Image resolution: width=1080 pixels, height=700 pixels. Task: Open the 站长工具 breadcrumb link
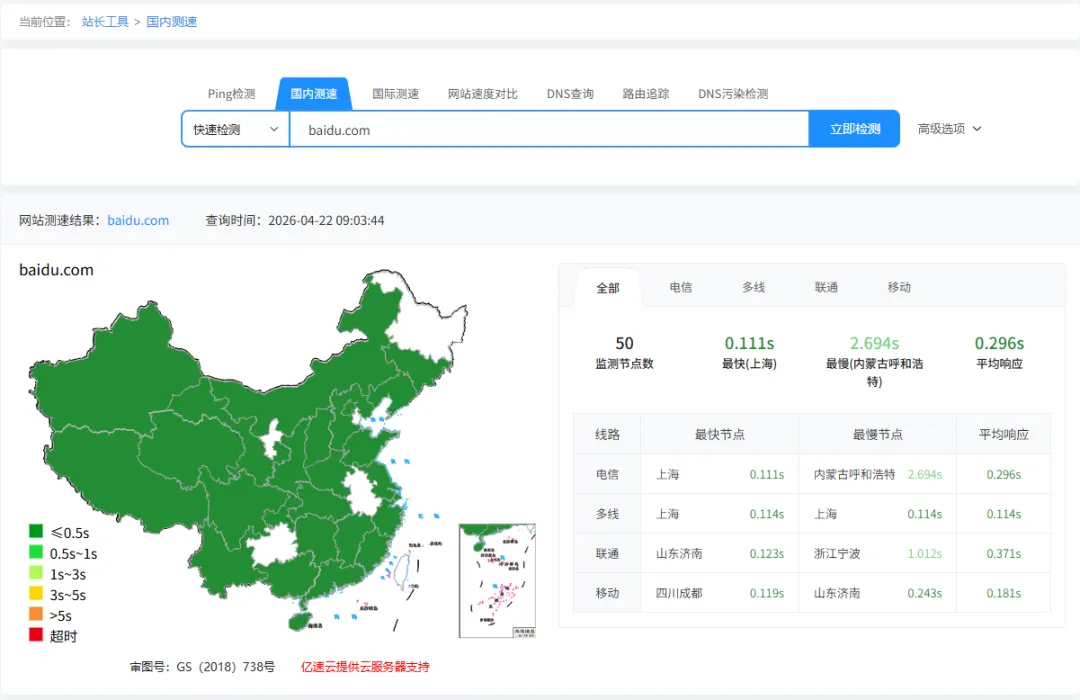coord(105,21)
